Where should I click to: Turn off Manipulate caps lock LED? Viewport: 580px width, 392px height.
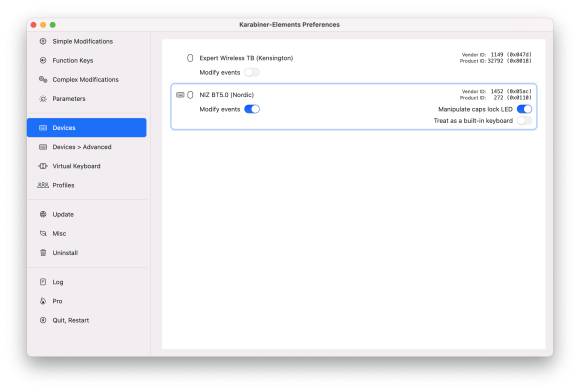[524, 109]
